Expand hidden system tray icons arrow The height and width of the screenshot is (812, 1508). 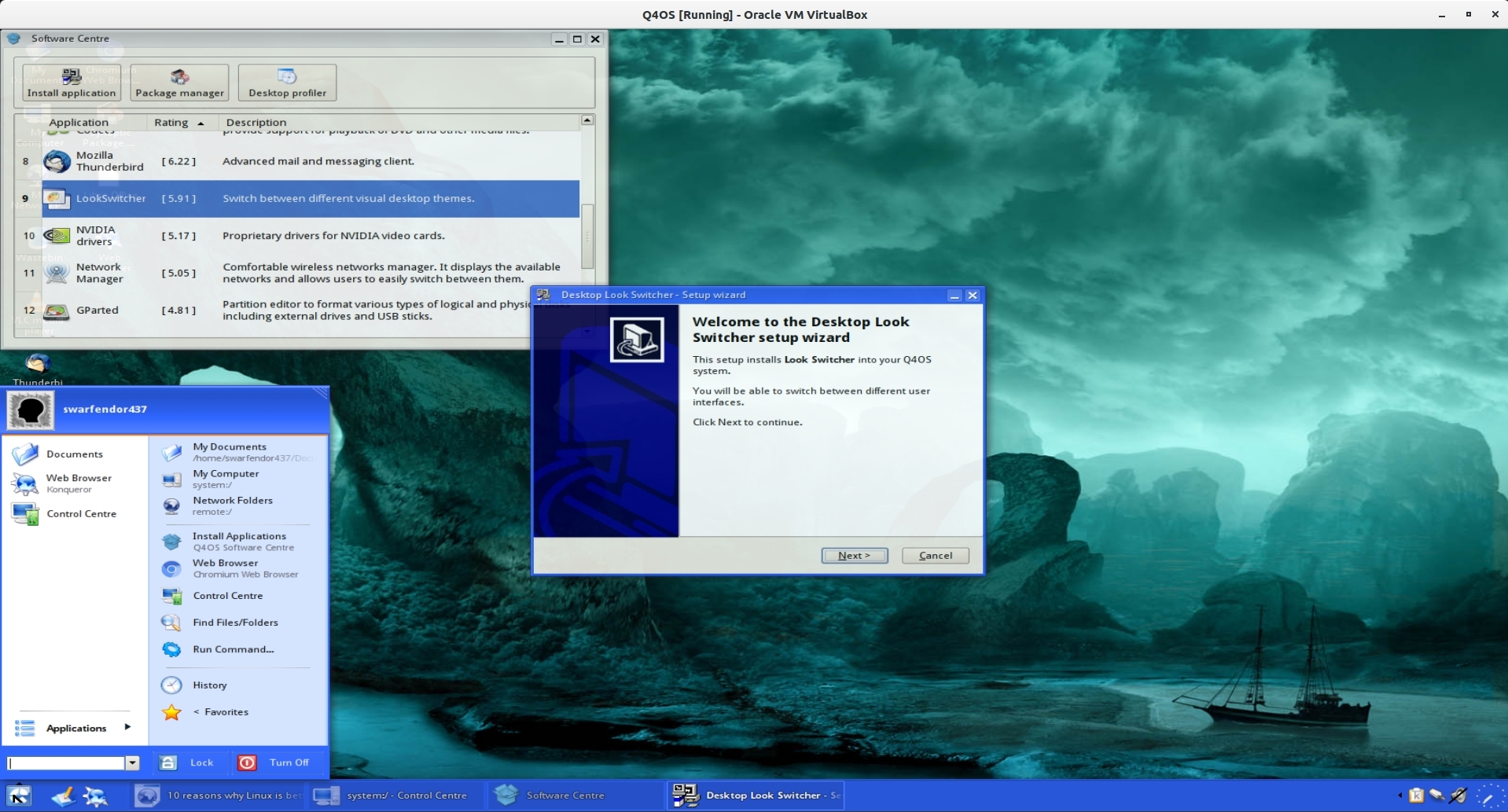1399,795
